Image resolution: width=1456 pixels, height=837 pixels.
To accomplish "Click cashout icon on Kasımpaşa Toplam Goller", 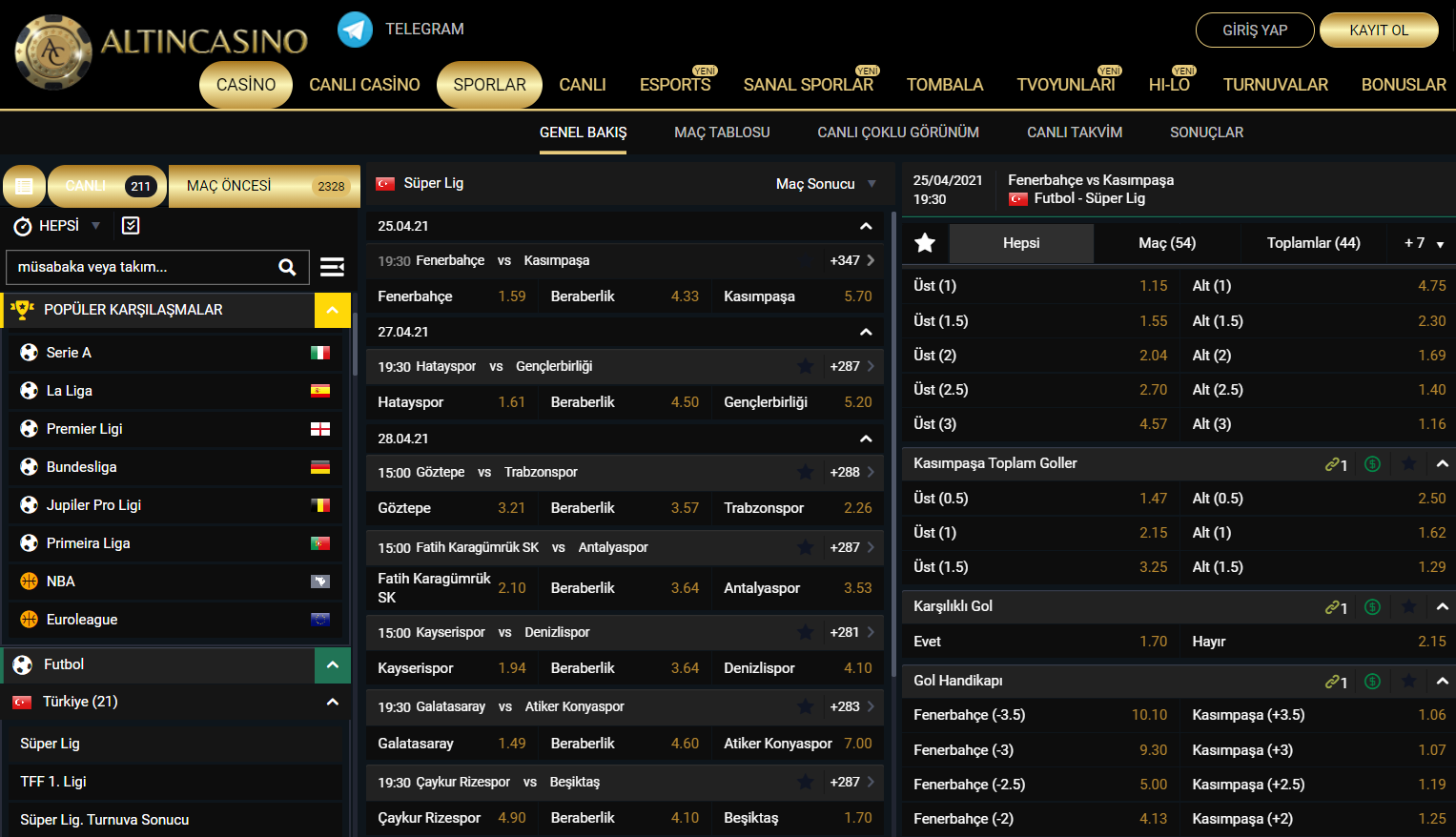I will tap(1372, 463).
